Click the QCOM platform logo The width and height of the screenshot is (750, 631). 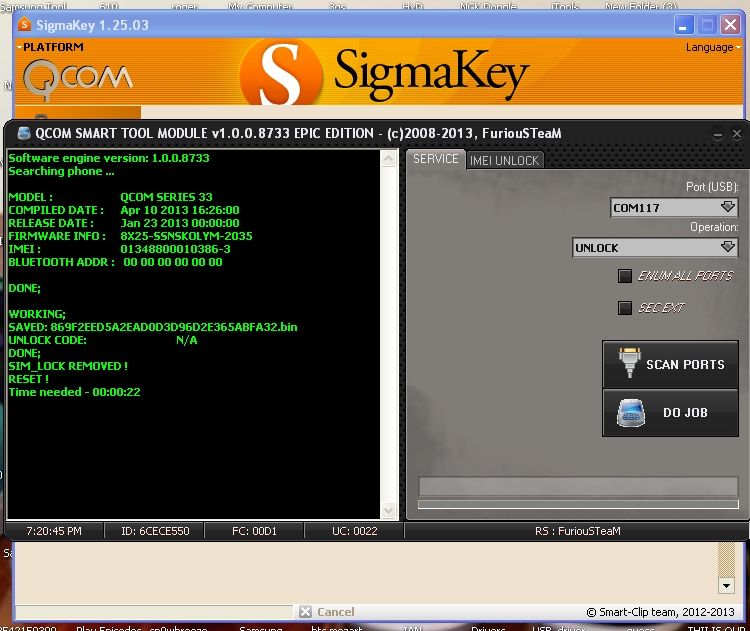[x=77, y=76]
